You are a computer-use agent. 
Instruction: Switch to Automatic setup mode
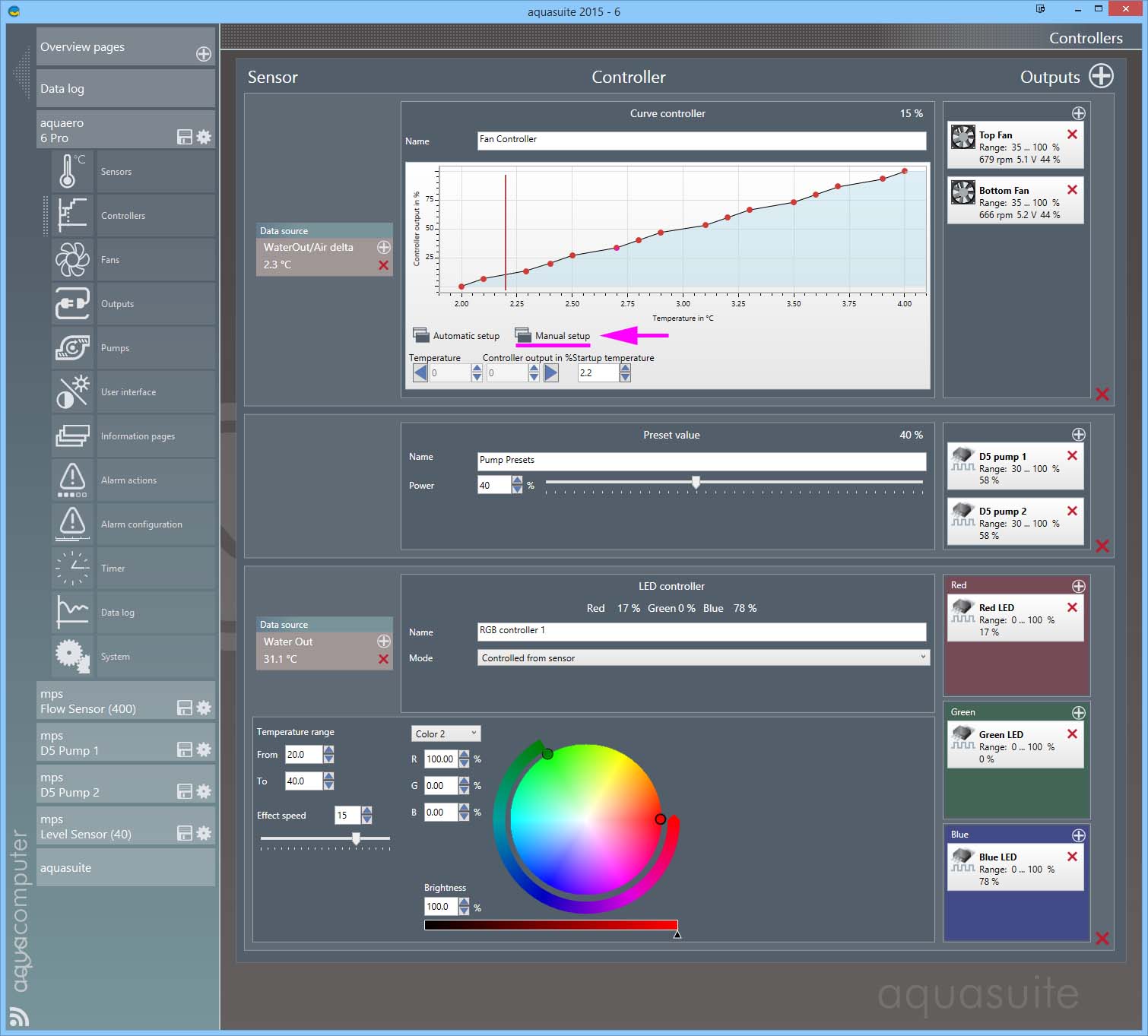(x=456, y=335)
